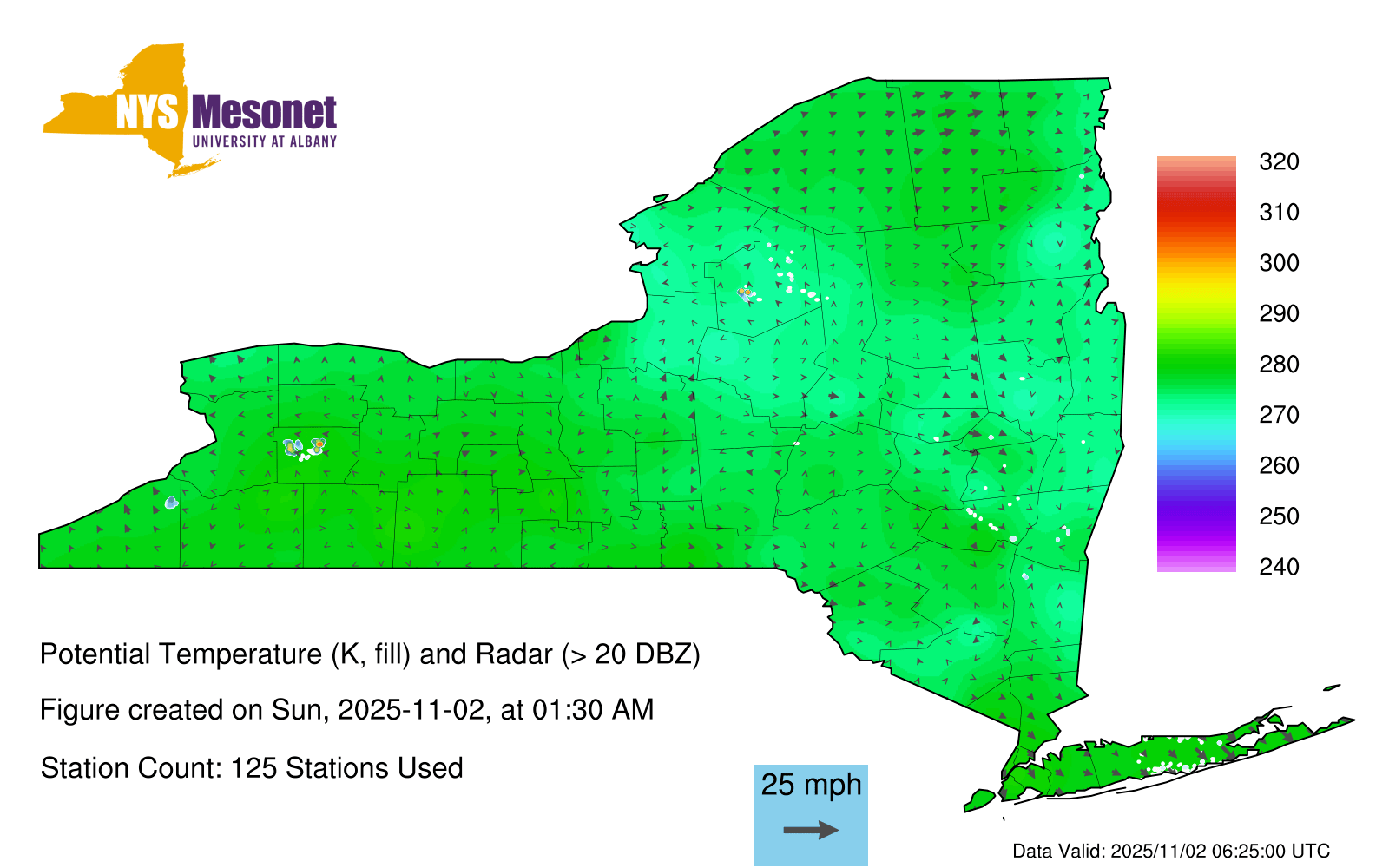Screen dimensions: 1389x868
Task: Click the purple Mesonet wordmark
Action: [264, 113]
